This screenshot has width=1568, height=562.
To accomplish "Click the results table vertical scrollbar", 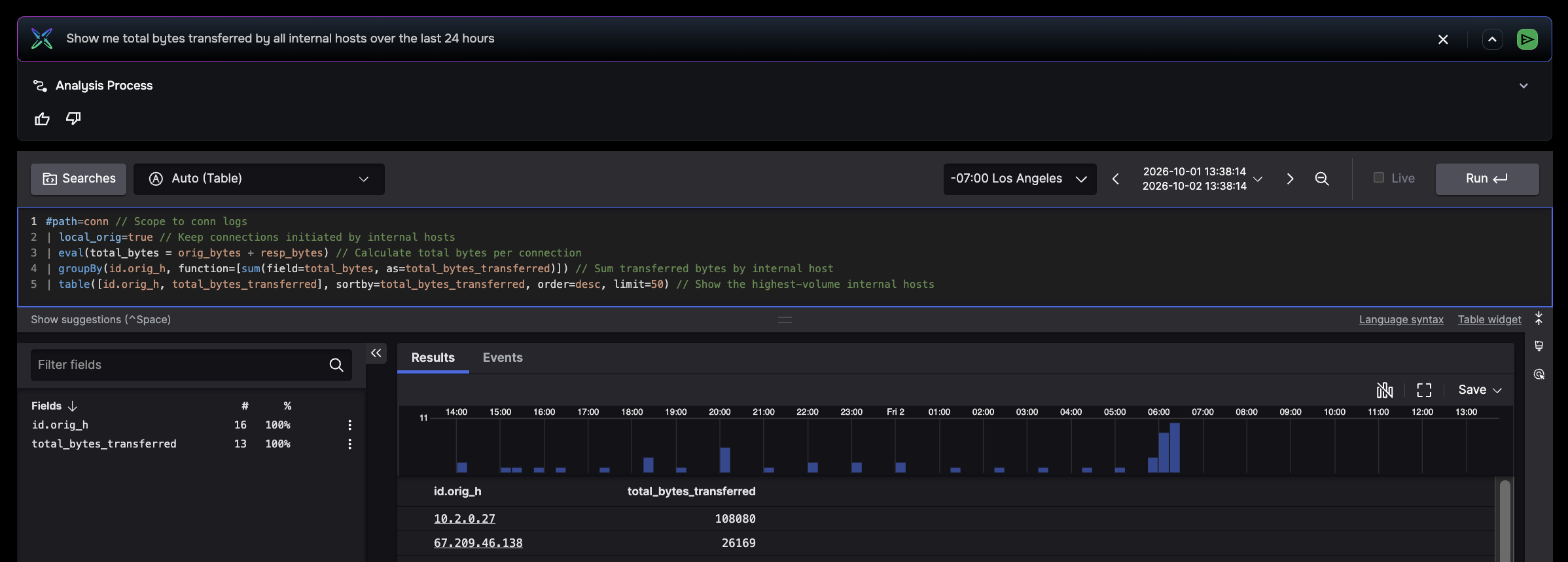I will 1505,519.
